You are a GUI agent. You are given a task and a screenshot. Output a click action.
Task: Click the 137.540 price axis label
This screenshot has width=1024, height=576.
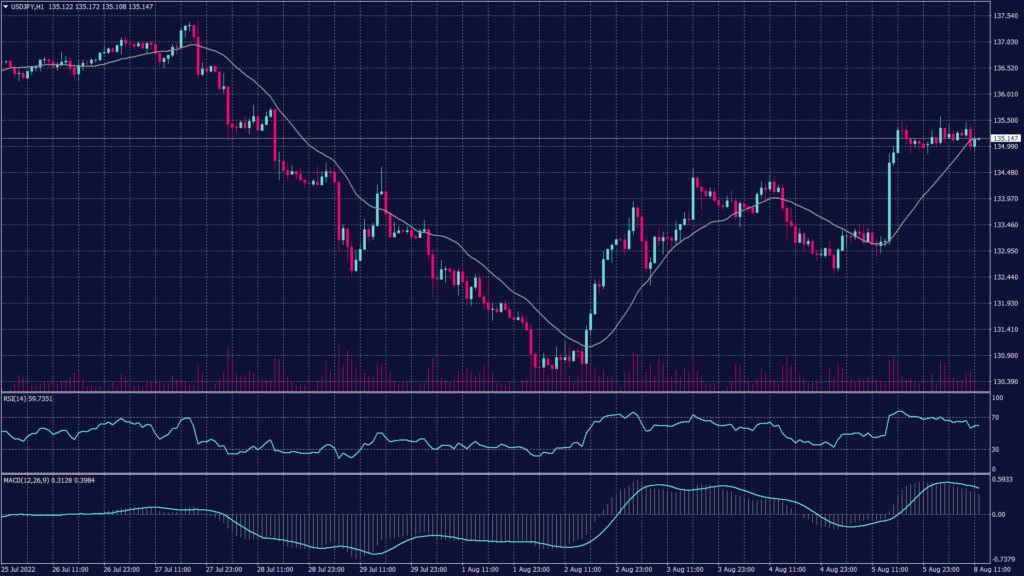click(1004, 17)
